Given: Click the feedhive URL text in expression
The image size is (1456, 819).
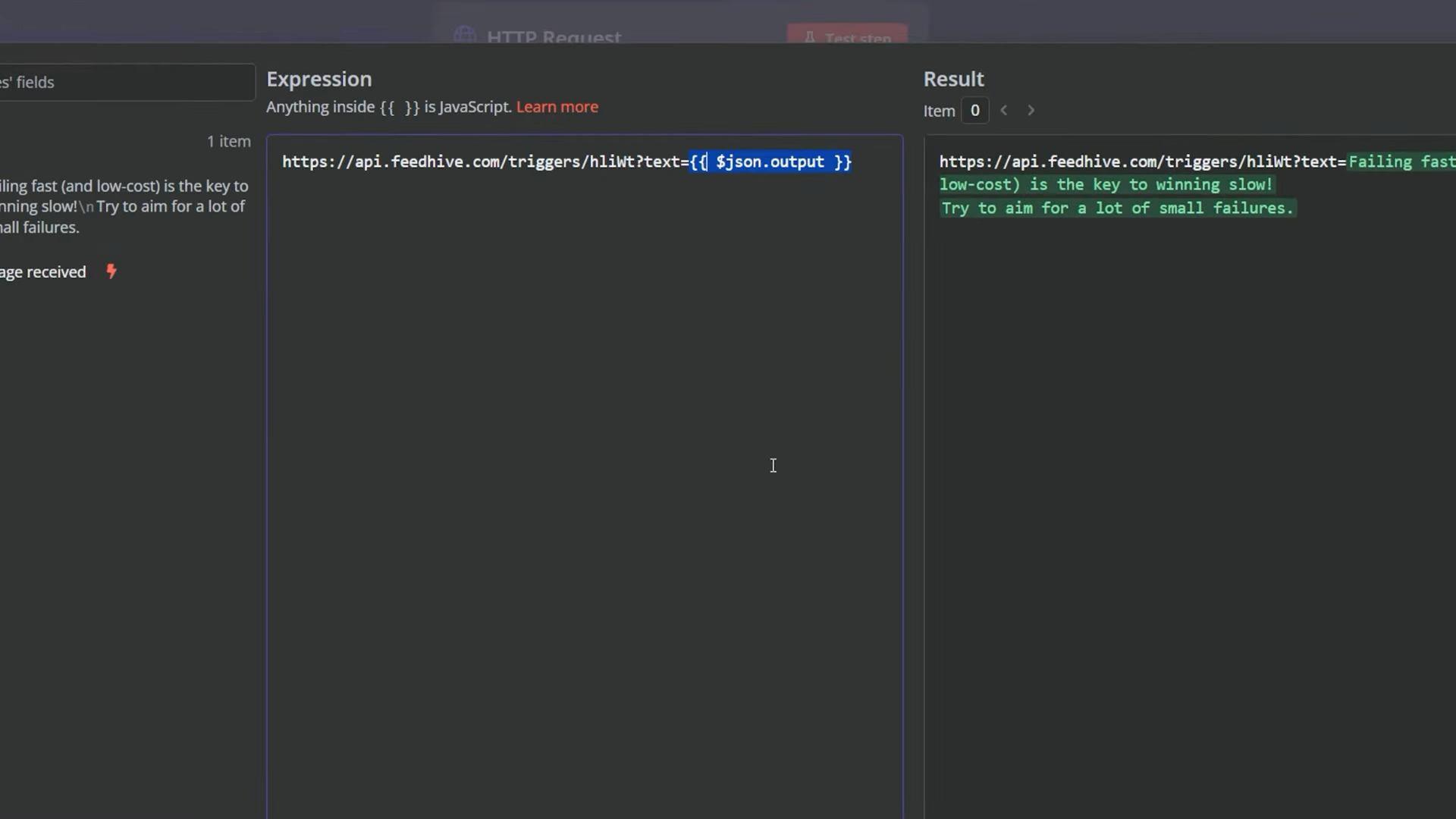Looking at the screenshot, I should coord(485,162).
